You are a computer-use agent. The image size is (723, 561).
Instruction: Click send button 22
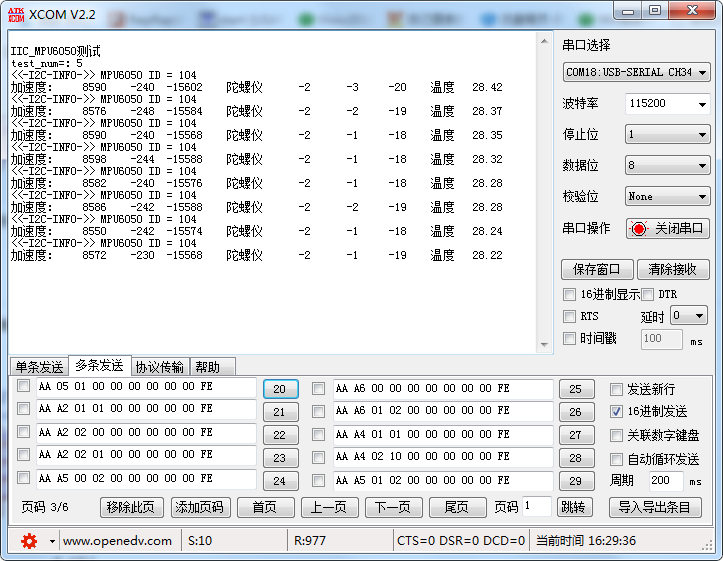(280, 435)
